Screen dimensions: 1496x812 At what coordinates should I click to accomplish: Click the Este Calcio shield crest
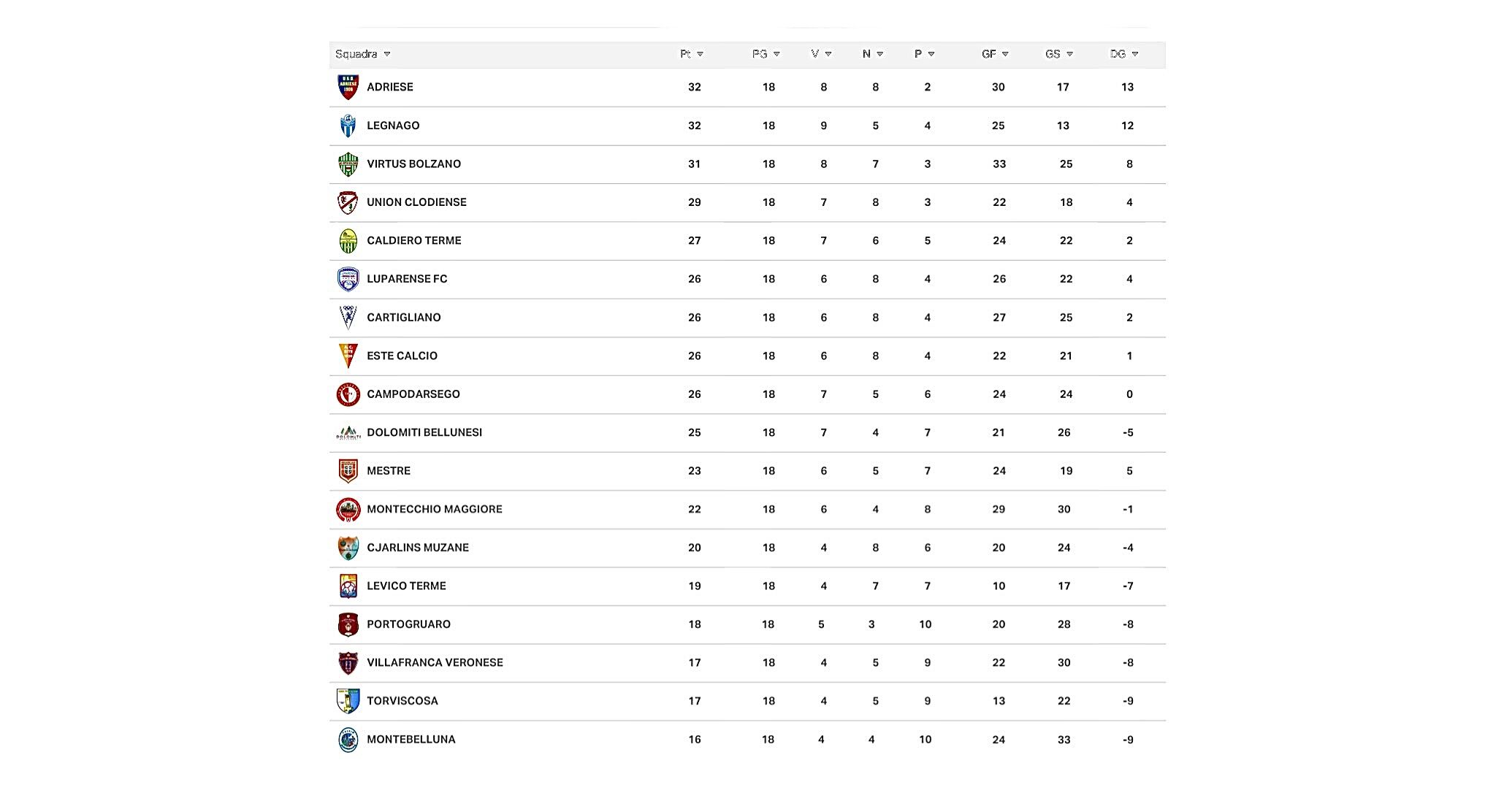(x=348, y=356)
